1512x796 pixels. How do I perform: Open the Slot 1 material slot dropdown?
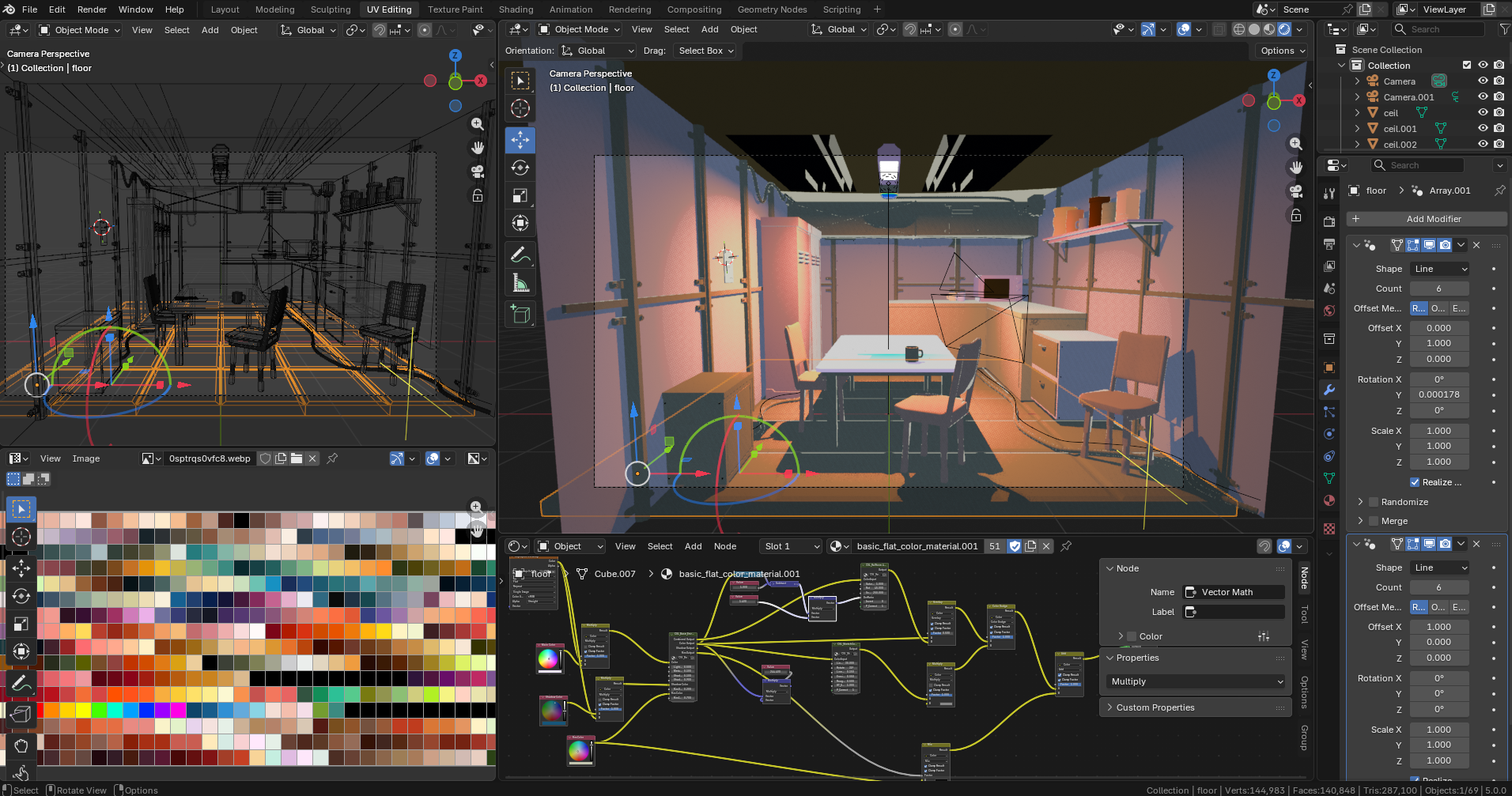coord(790,546)
